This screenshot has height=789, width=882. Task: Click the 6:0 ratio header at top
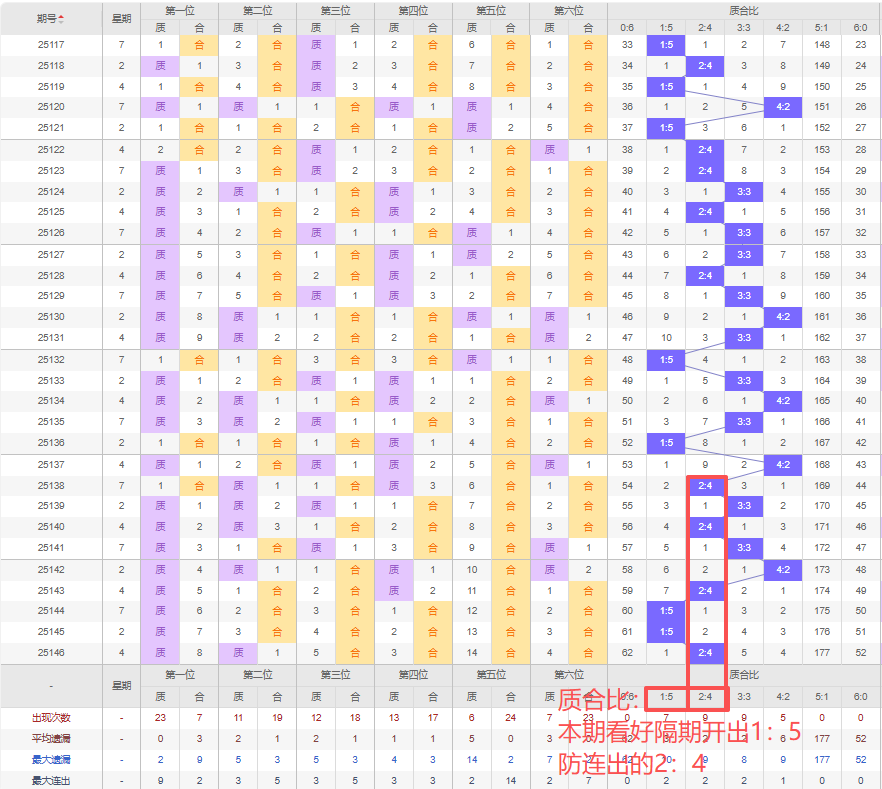pyautogui.click(x=862, y=28)
